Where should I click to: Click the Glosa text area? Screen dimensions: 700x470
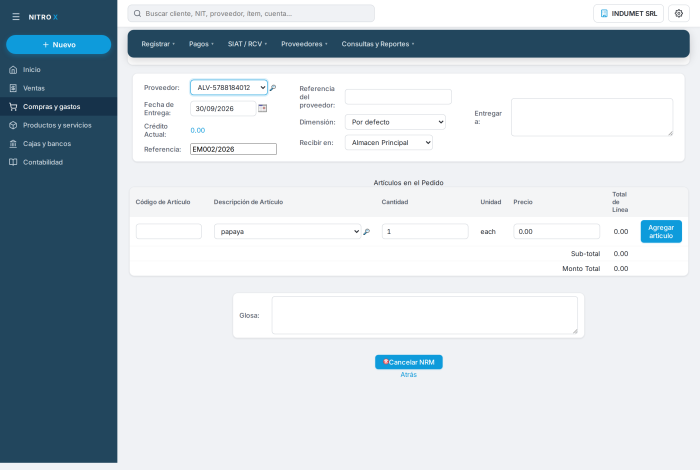click(425, 315)
